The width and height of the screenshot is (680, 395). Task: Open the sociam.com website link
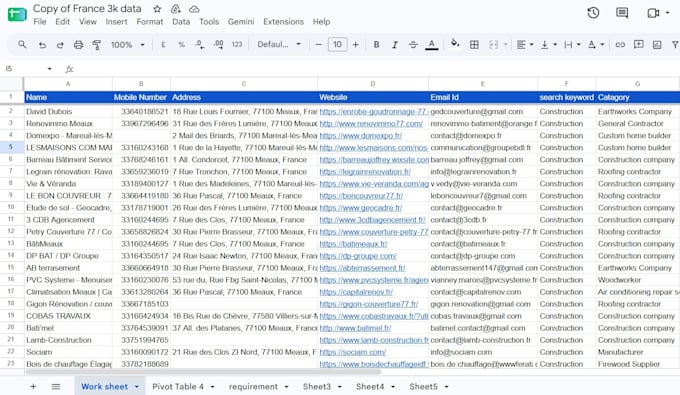tap(353, 352)
